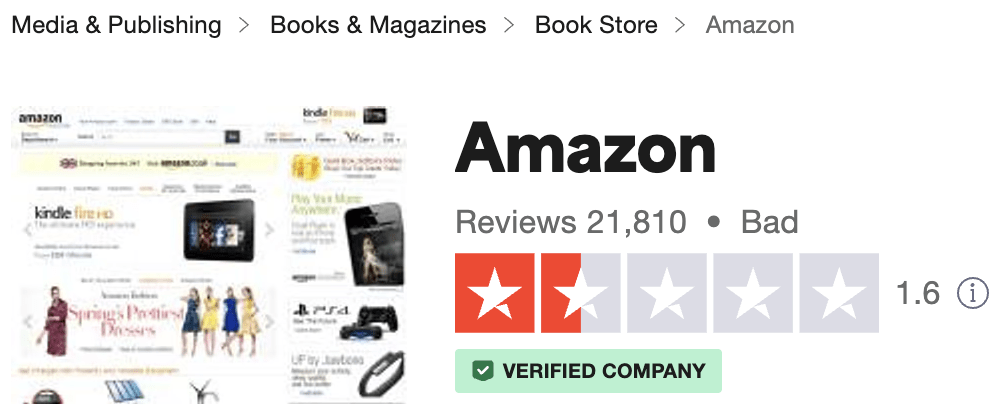Click the 1.6 score number

pyautogui.click(x=917, y=293)
